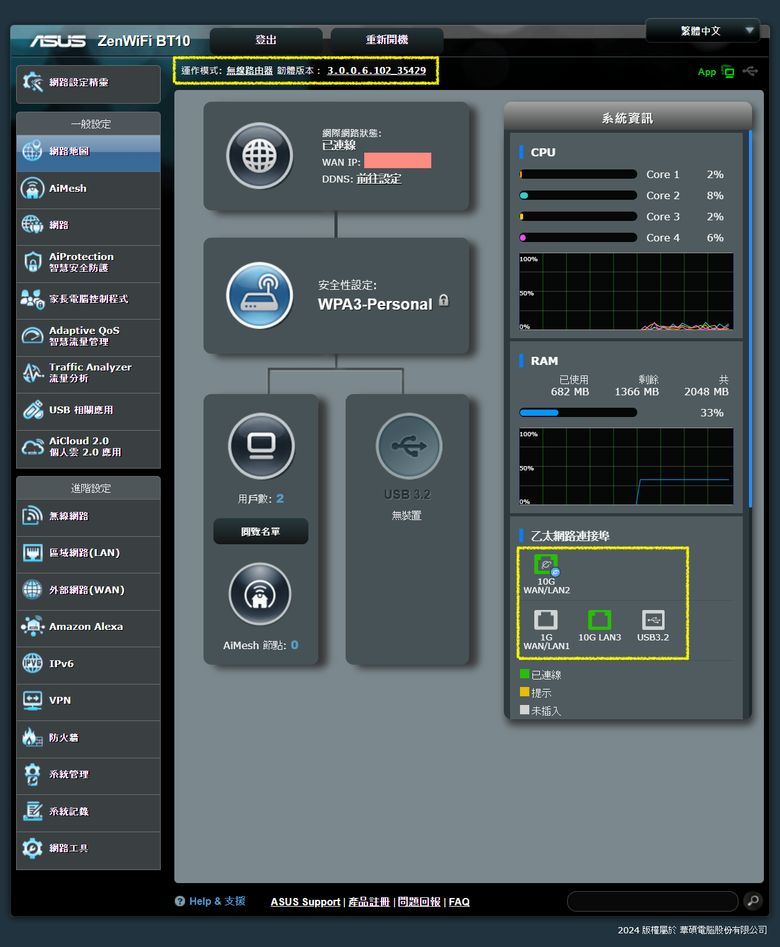The height and width of the screenshot is (947, 780).
Task: Click the CPU usage history graph
Action: click(626, 292)
